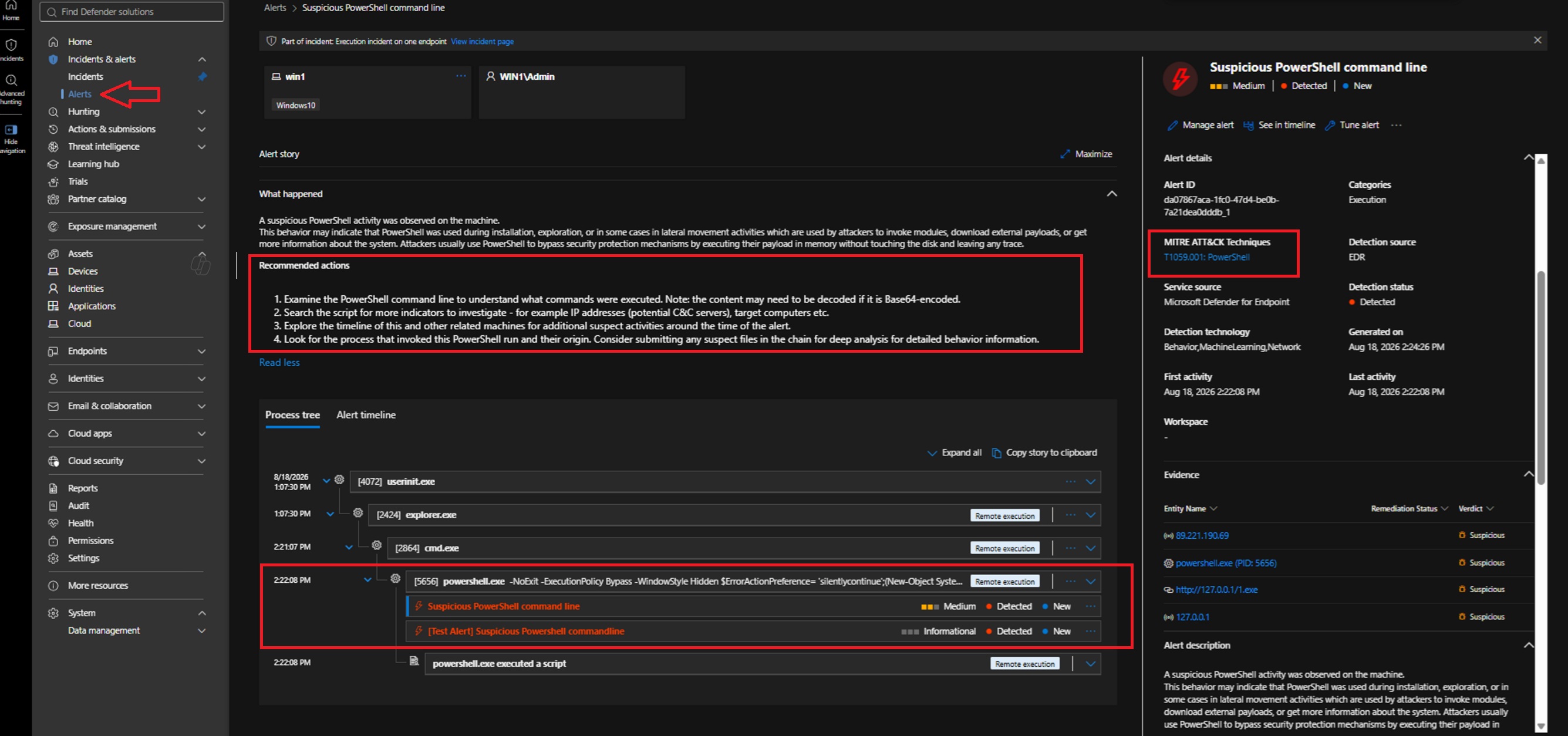Screen dimensions: 1568x736
Task: Open WIN1\Admin user card
Action: click(581, 92)
